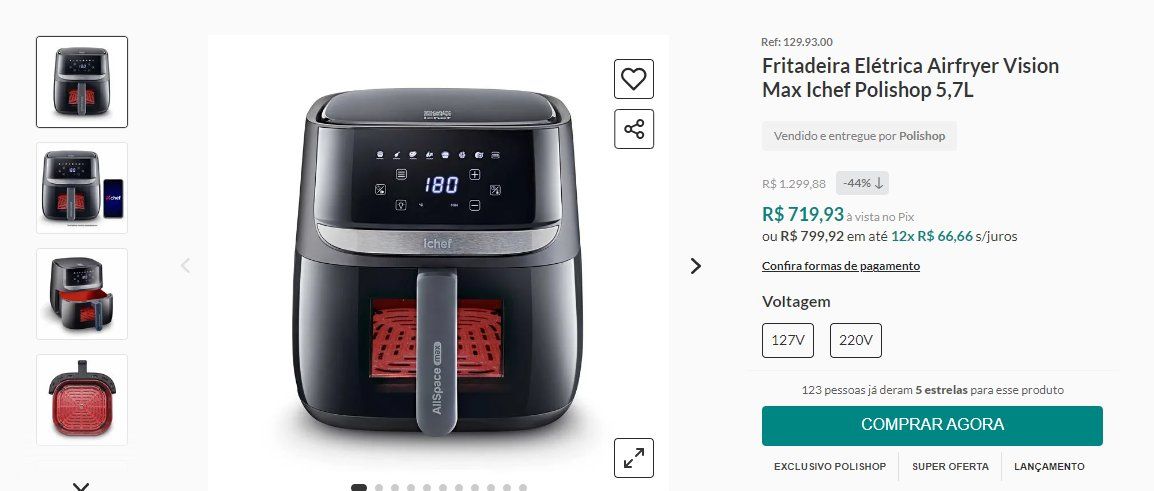Click the SUPER OFERTA tag
This screenshot has height=491, width=1154.
[950, 467]
